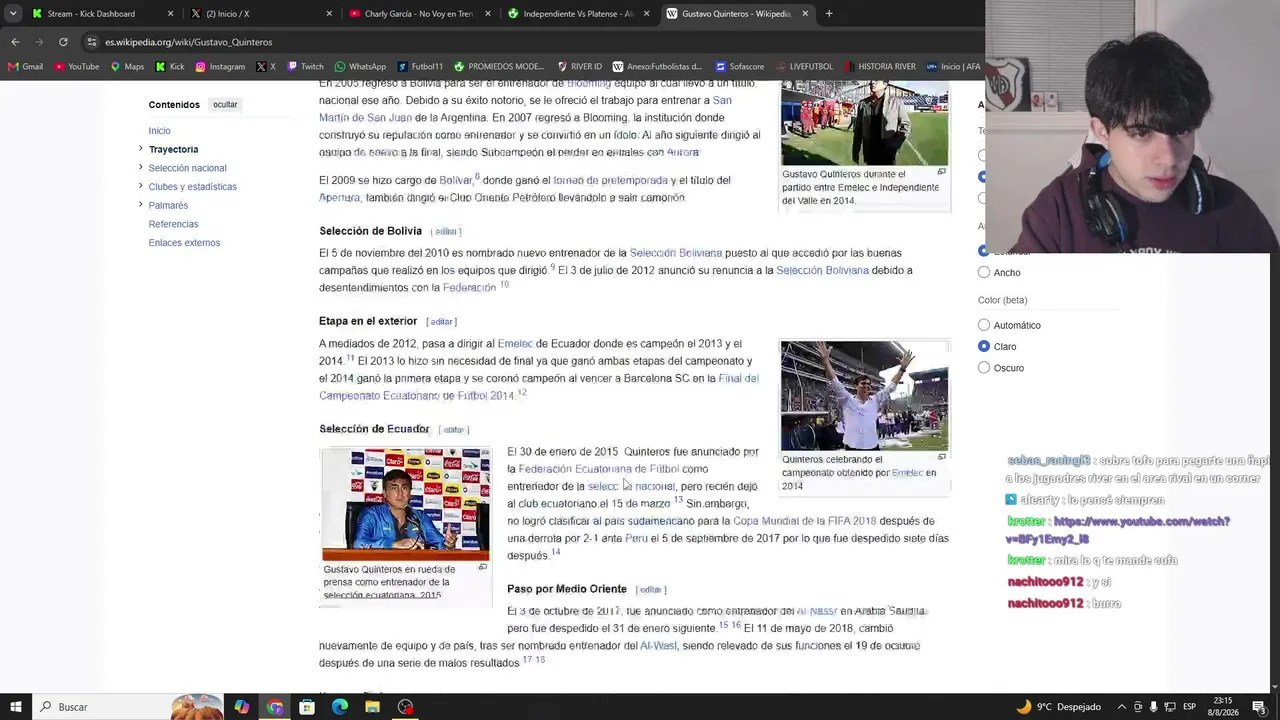This screenshot has height=720, width=1280.
Task: Open the clock showing 23:15
Action: (1223, 707)
